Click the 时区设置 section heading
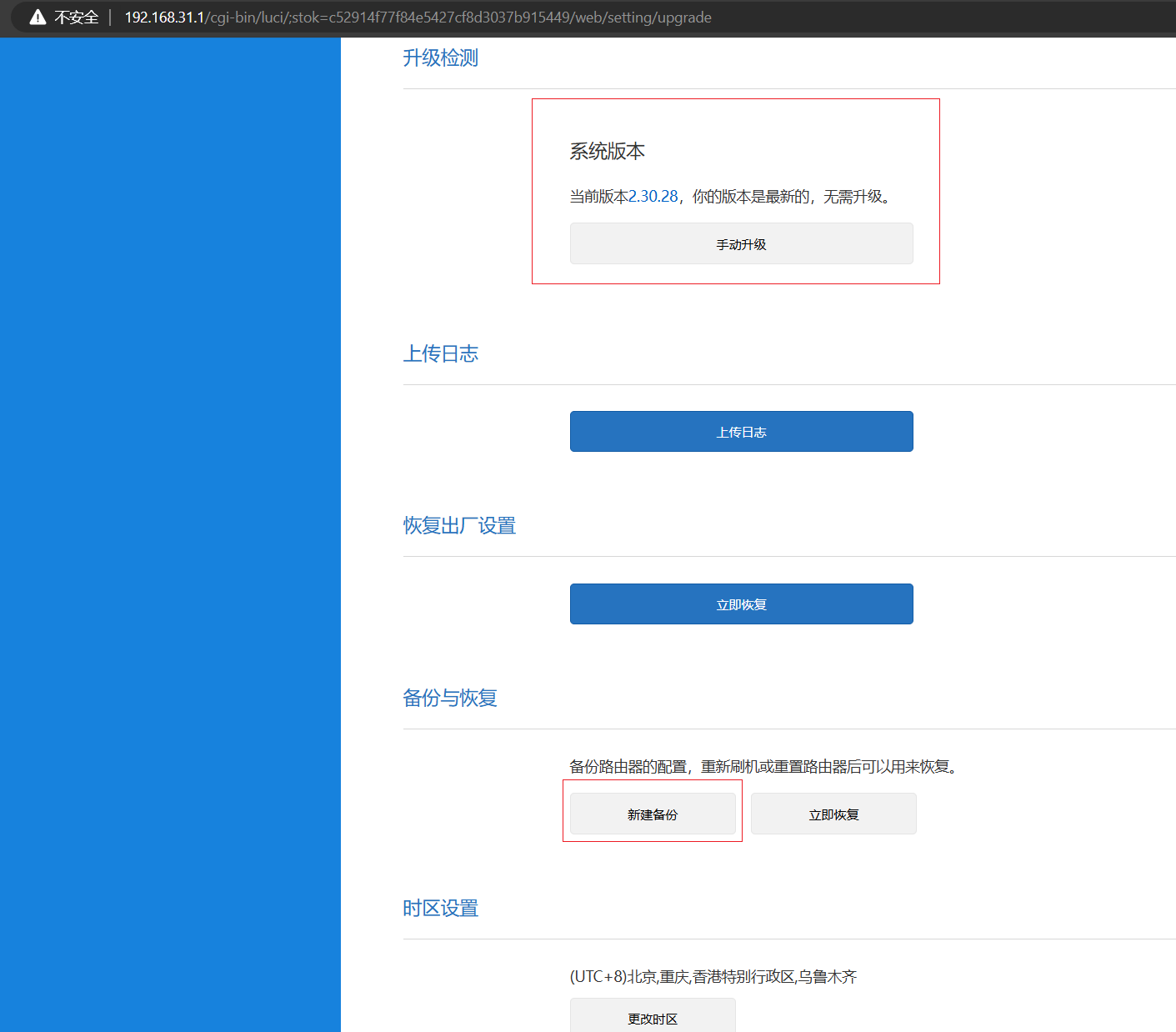This screenshot has height=1032, width=1176. (440, 909)
